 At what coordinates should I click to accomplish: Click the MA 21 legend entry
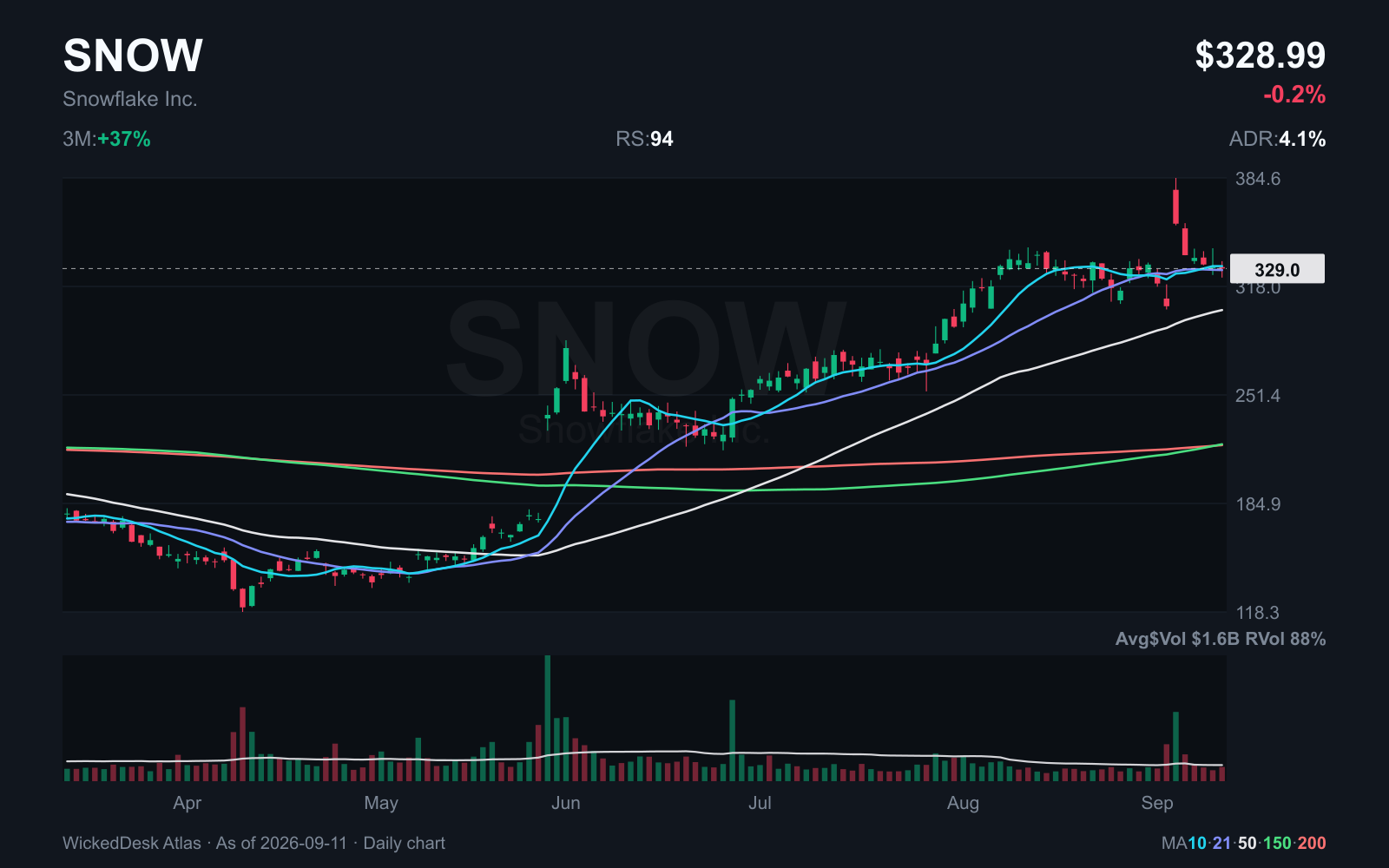point(1222,843)
